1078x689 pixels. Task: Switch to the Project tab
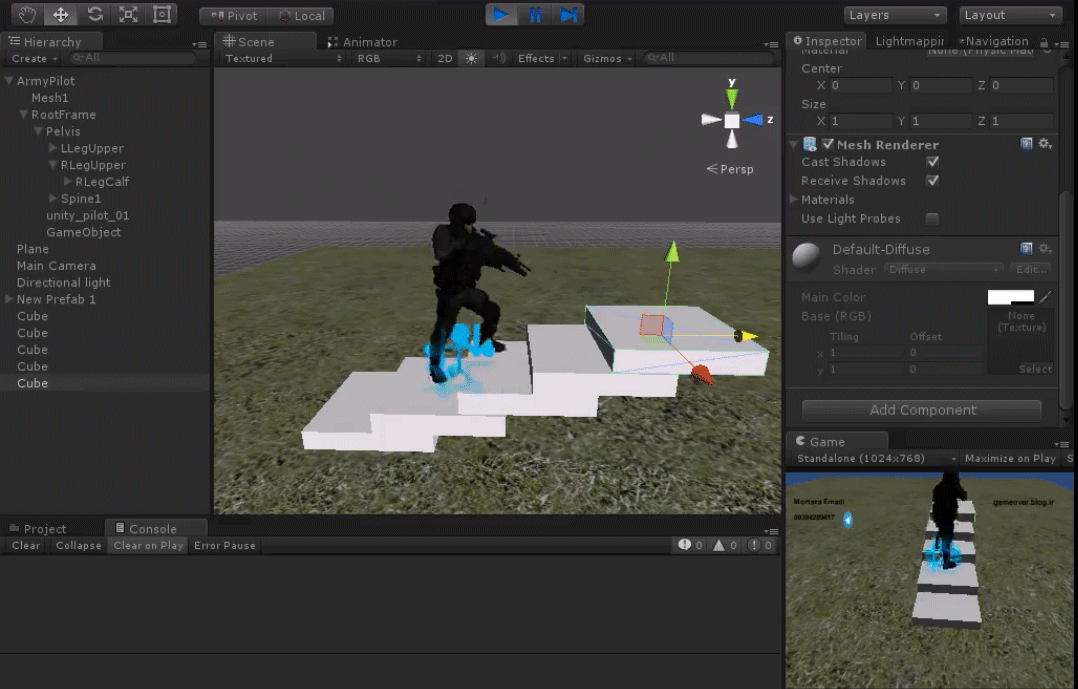click(38, 529)
